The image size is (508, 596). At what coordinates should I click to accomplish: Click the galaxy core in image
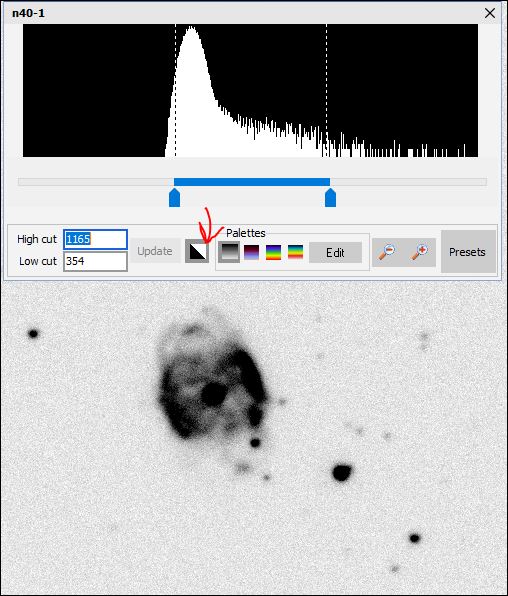[x=214, y=394]
